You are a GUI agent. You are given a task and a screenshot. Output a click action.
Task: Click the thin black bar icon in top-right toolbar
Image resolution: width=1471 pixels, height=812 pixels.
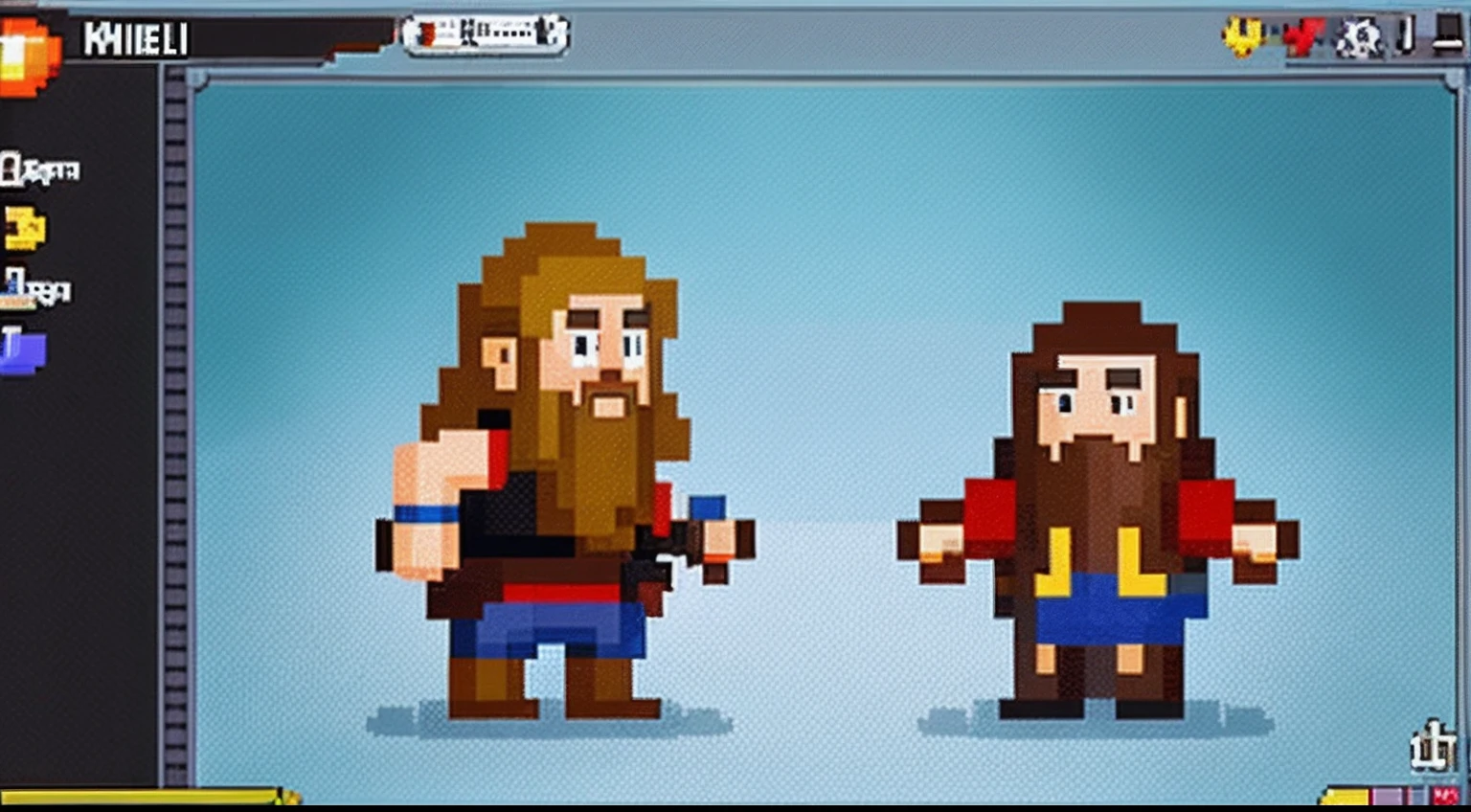tap(1406, 36)
